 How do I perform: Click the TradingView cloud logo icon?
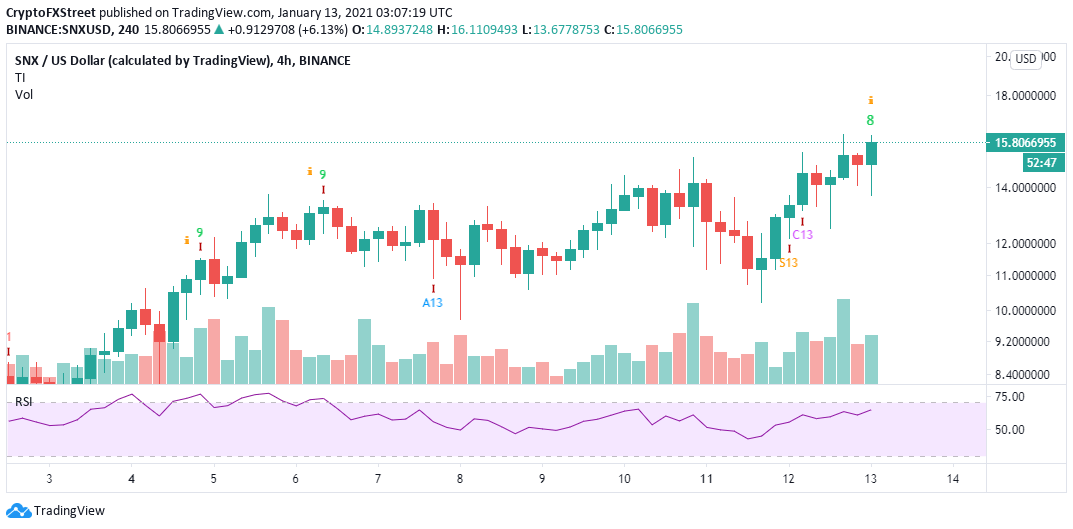click(x=17, y=511)
